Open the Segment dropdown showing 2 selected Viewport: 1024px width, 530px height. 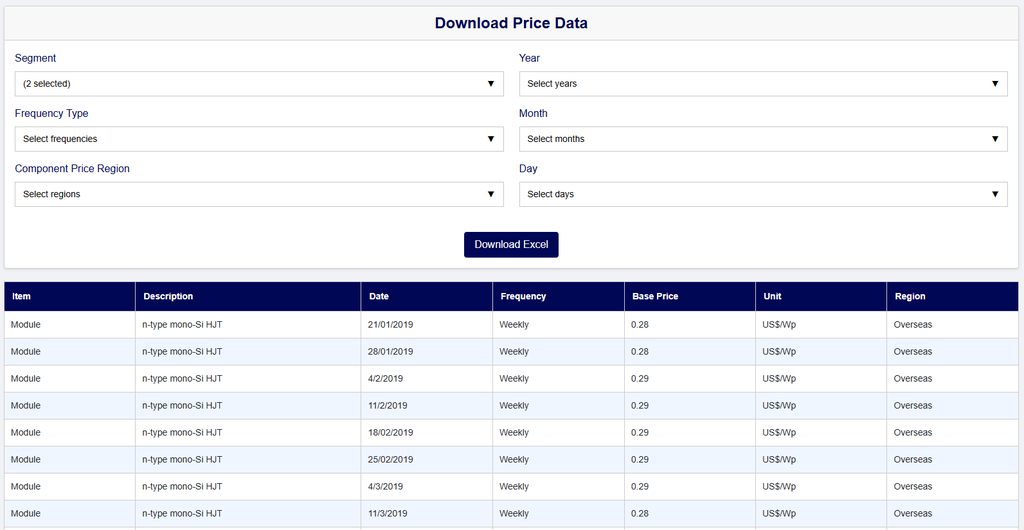coord(259,84)
